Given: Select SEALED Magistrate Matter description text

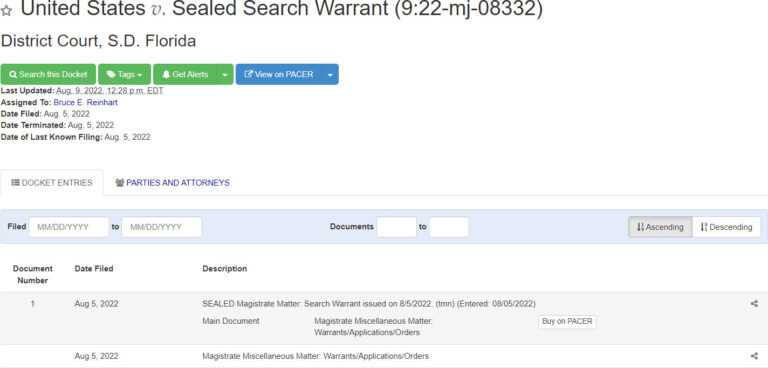Looking at the screenshot, I should 369,304.
